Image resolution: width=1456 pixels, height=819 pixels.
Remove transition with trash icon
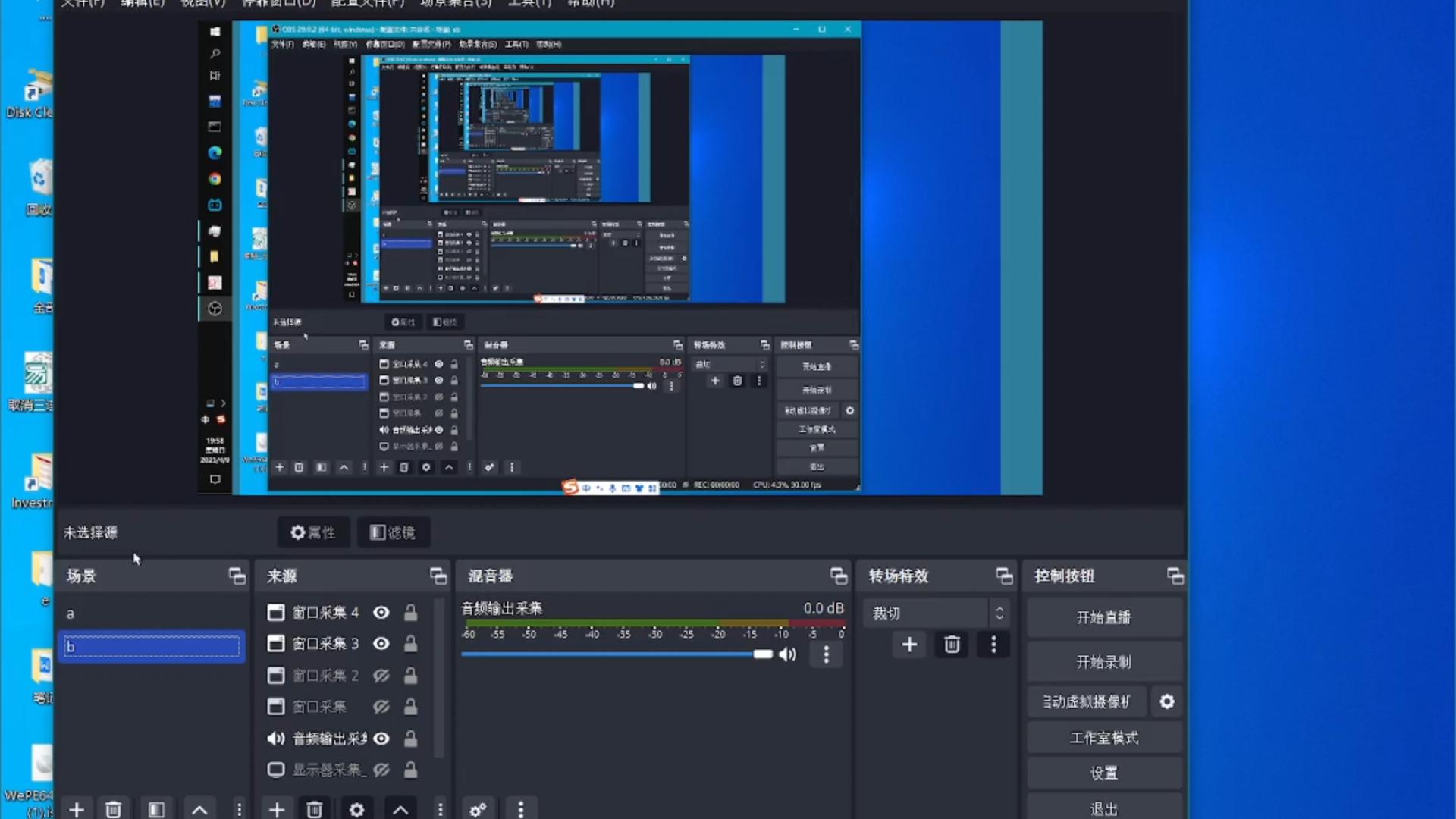click(x=952, y=645)
